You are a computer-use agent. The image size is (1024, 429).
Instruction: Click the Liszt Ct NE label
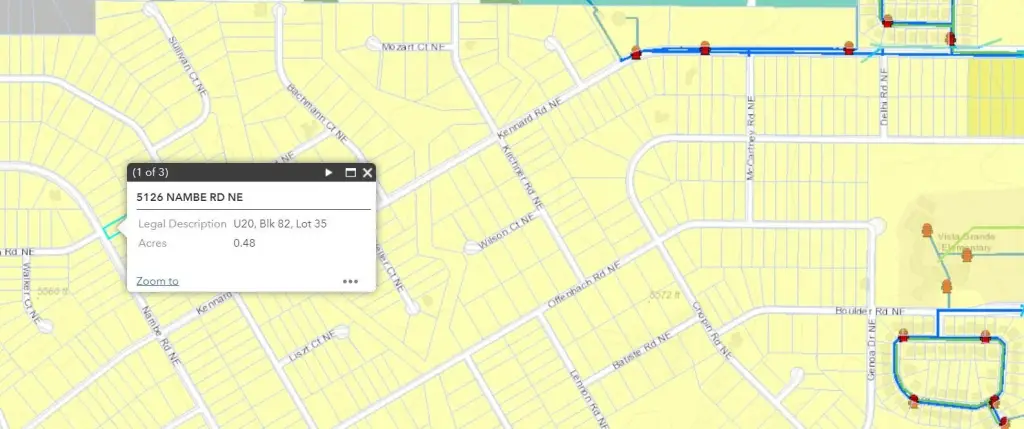(x=311, y=346)
